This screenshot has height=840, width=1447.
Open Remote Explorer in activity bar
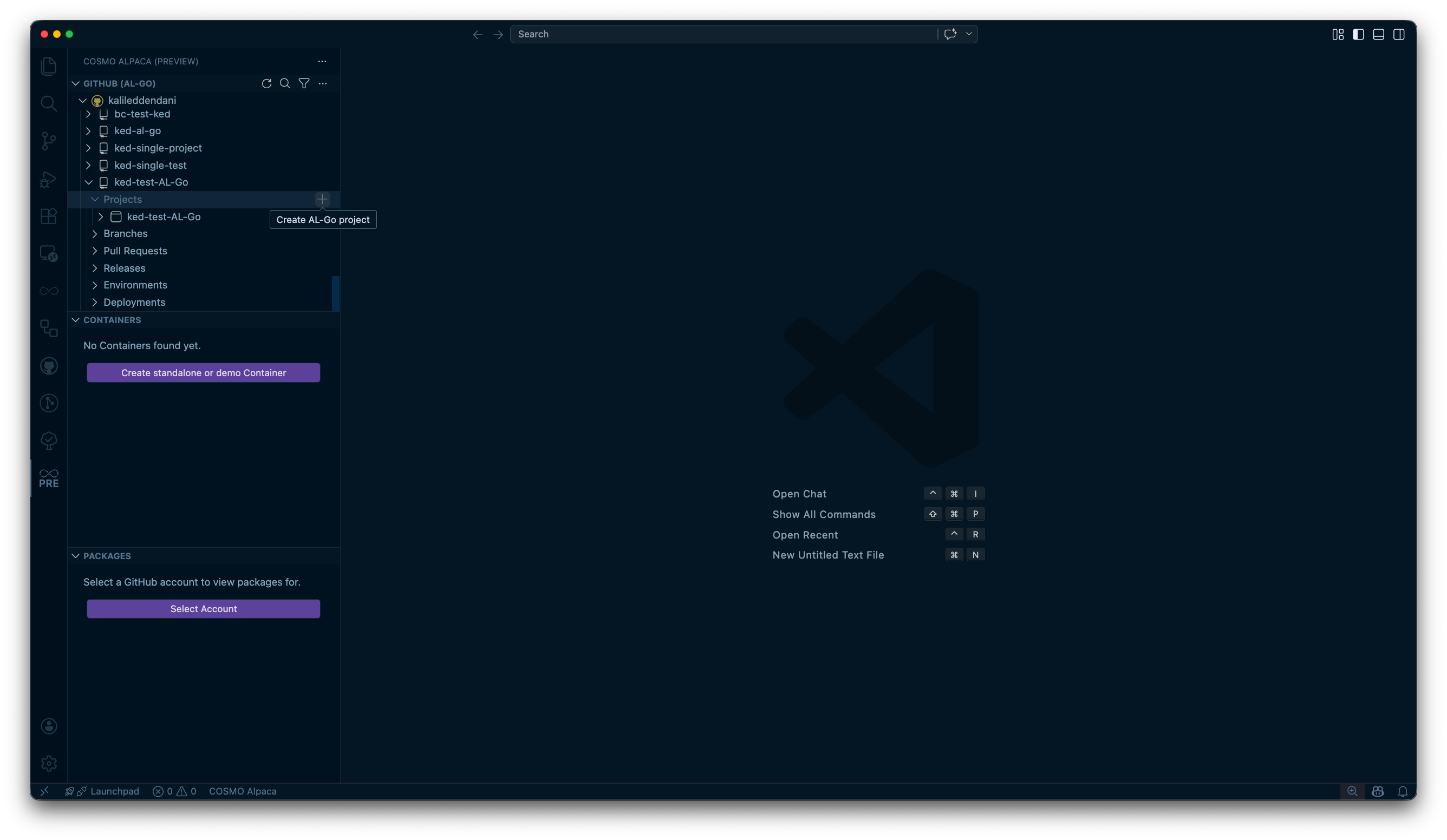pyautogui.click(x=49, y=254)
